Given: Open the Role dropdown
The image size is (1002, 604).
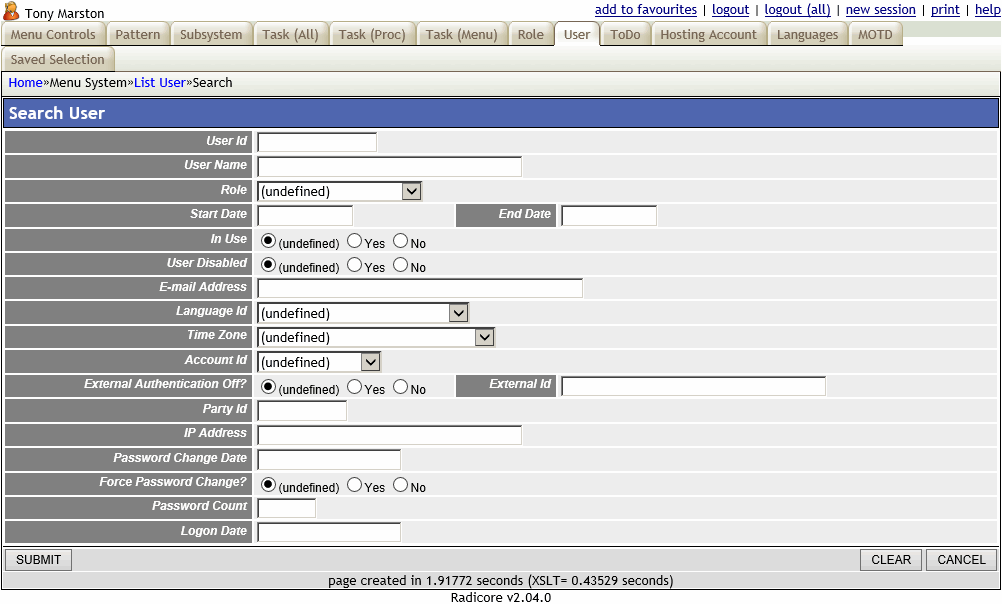Looking at the screenshot, I should (x=412, y=190).
